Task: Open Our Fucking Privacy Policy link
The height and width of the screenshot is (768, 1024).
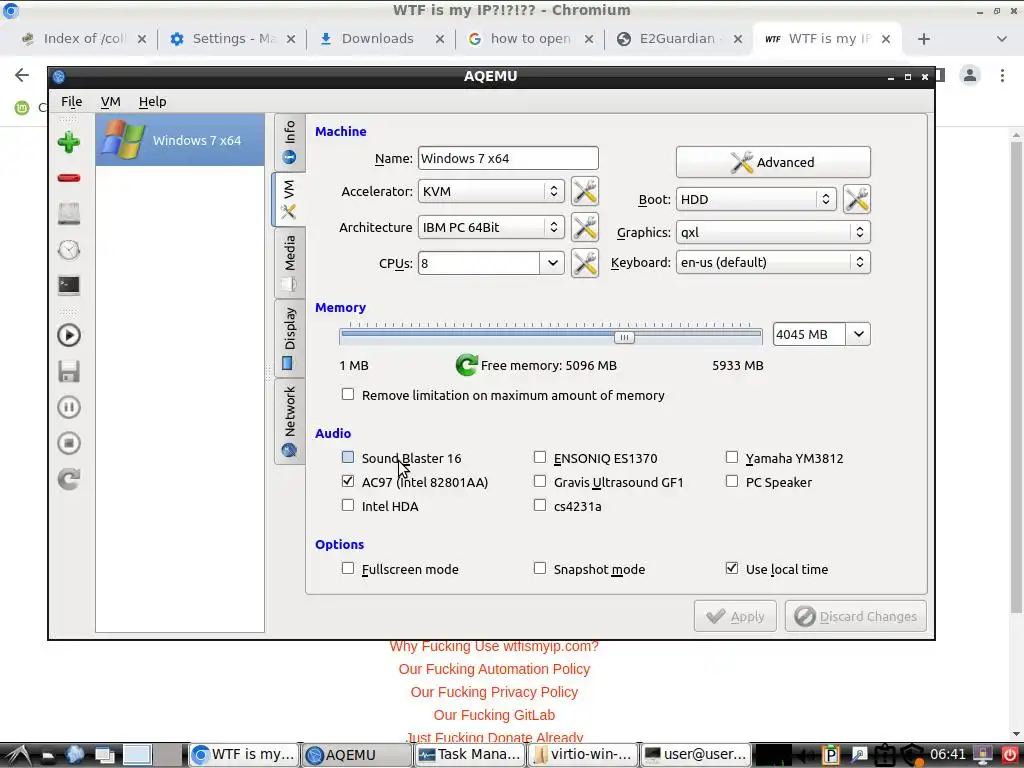Action: point(494,692)
